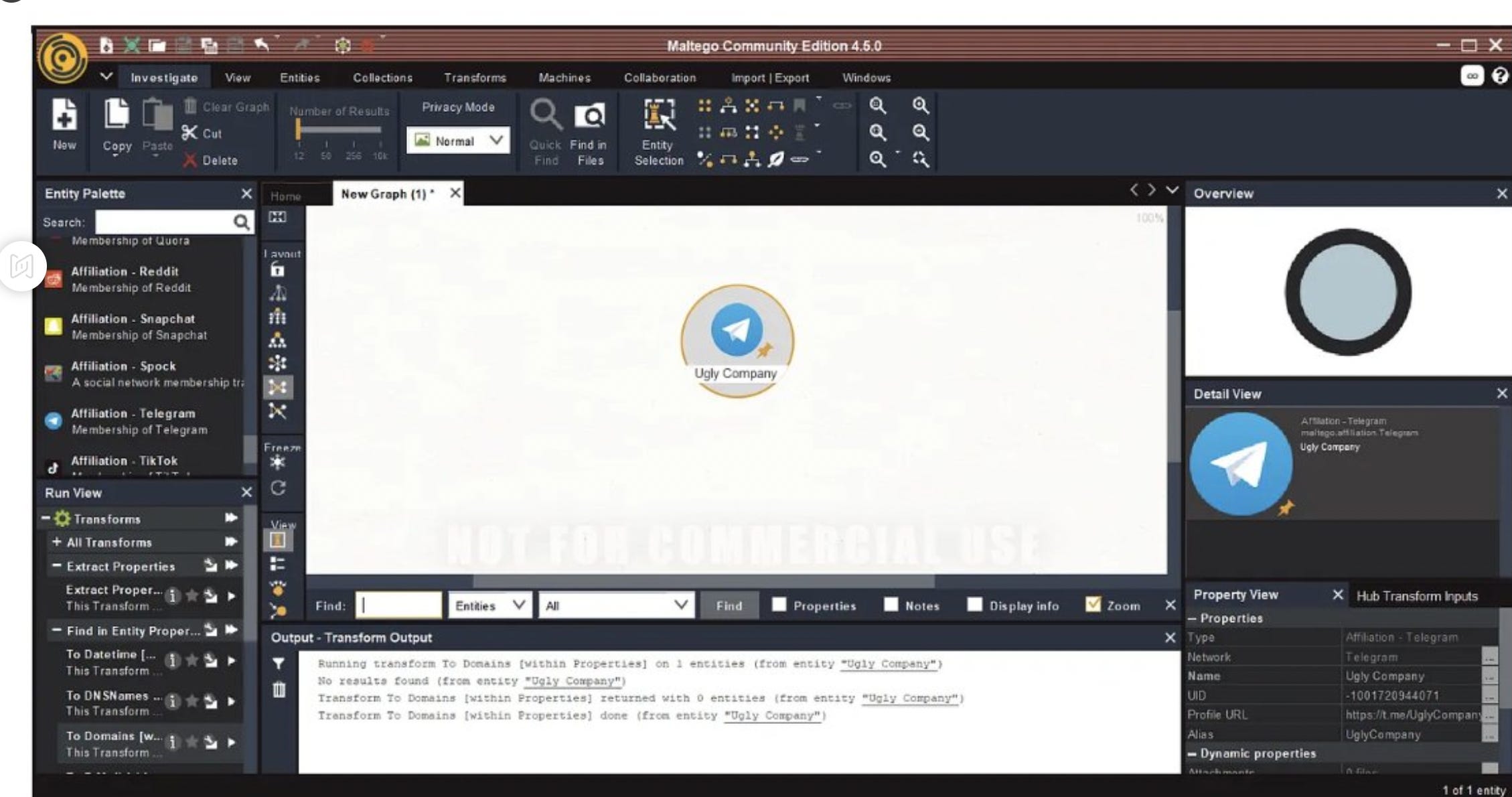Click the Telegram entity on graph
1512x797 pixels.
[x=737, y=331]
